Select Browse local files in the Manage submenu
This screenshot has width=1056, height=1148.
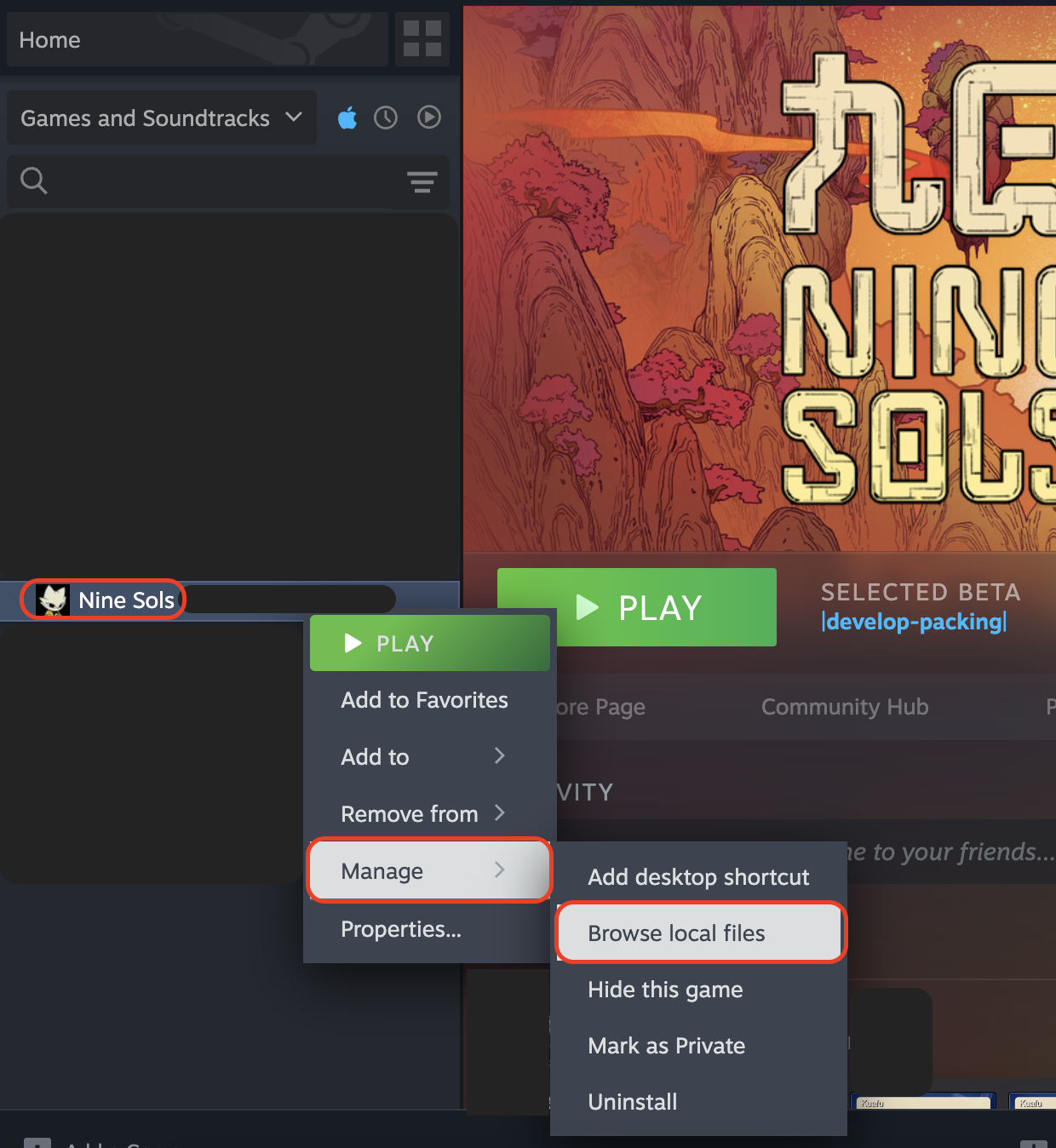pos(675,933)
